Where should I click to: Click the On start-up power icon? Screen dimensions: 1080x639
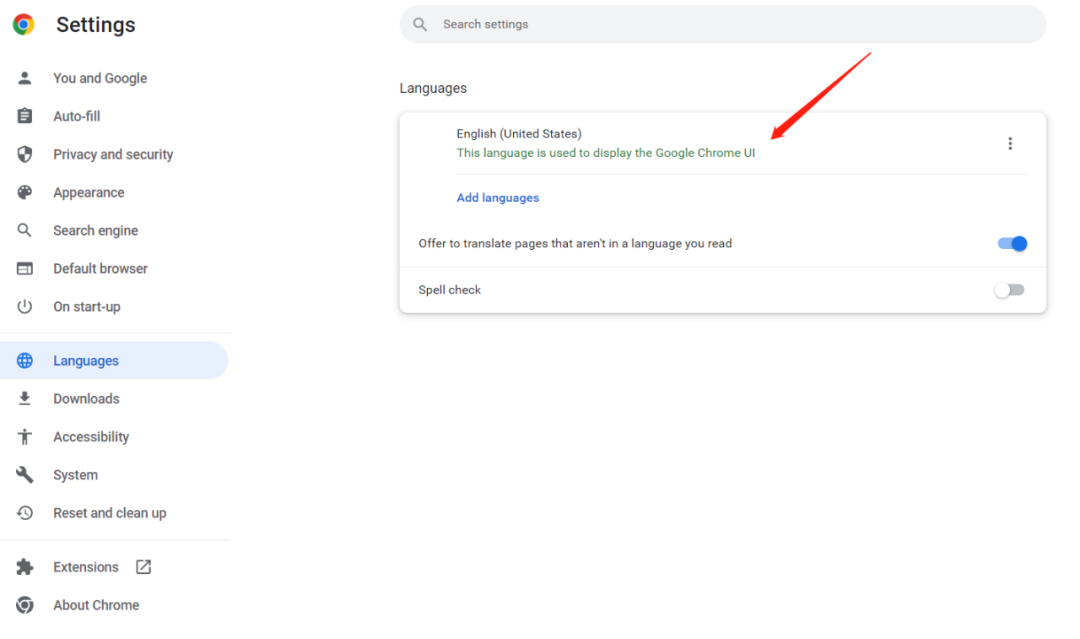(x=25, y=307)
